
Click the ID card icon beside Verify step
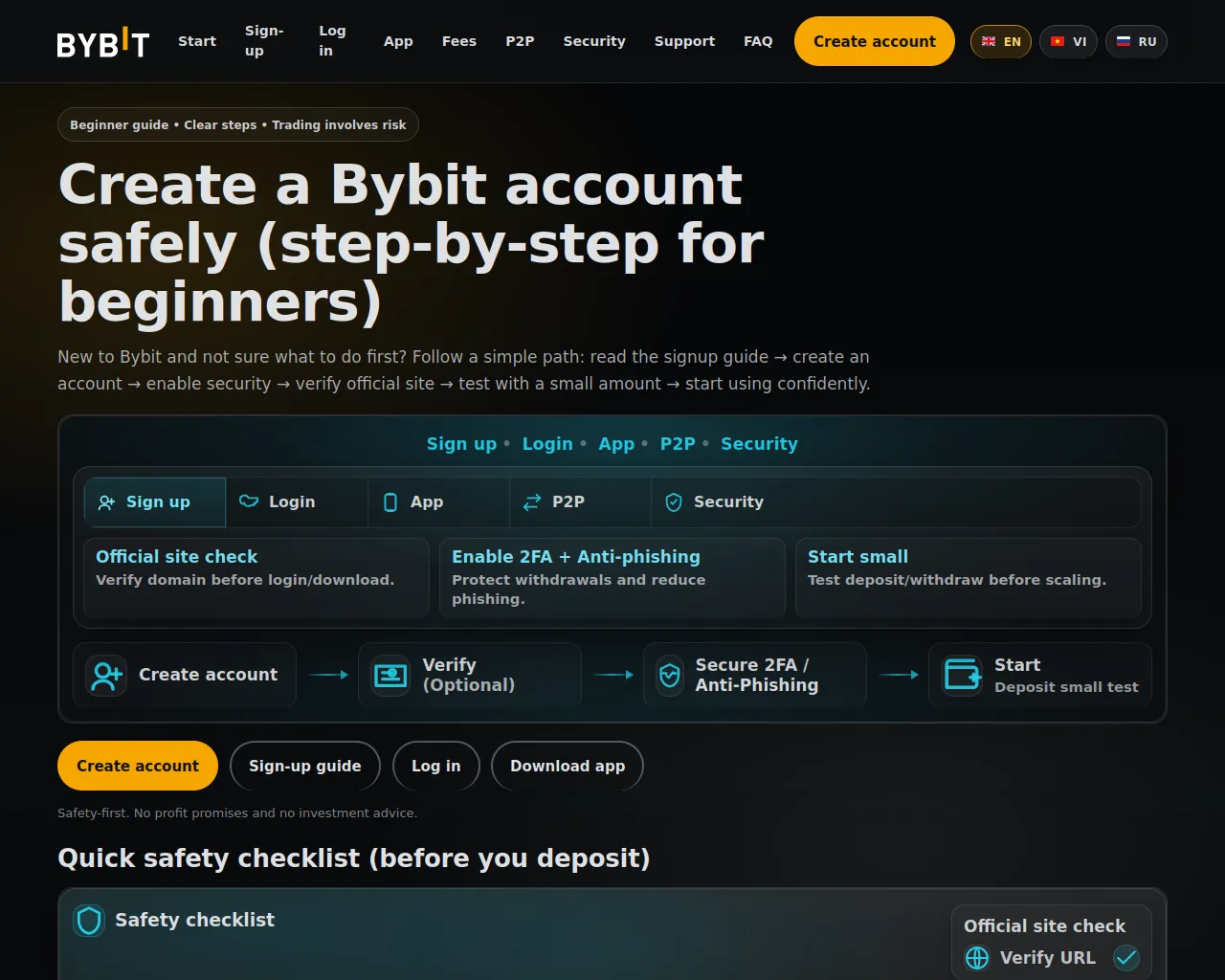click(390, 676)
